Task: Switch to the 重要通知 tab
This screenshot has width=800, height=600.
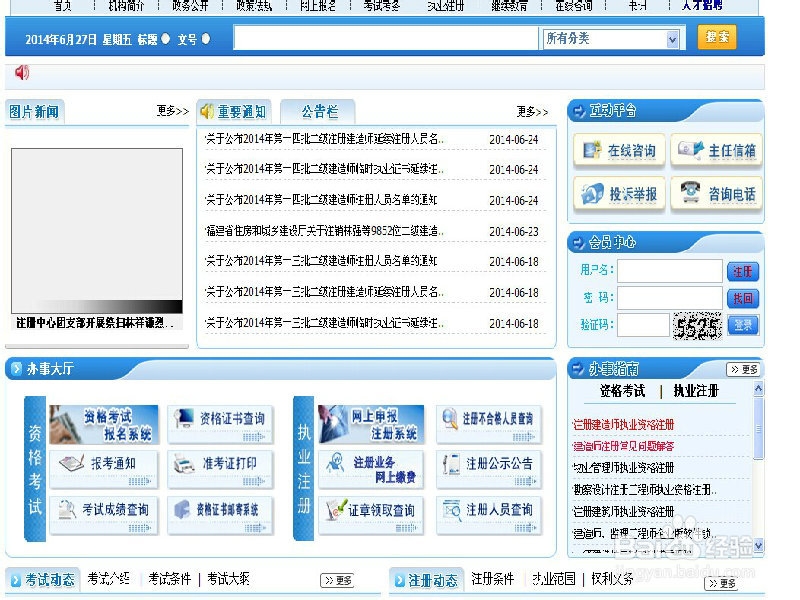Action: [234, 112]
